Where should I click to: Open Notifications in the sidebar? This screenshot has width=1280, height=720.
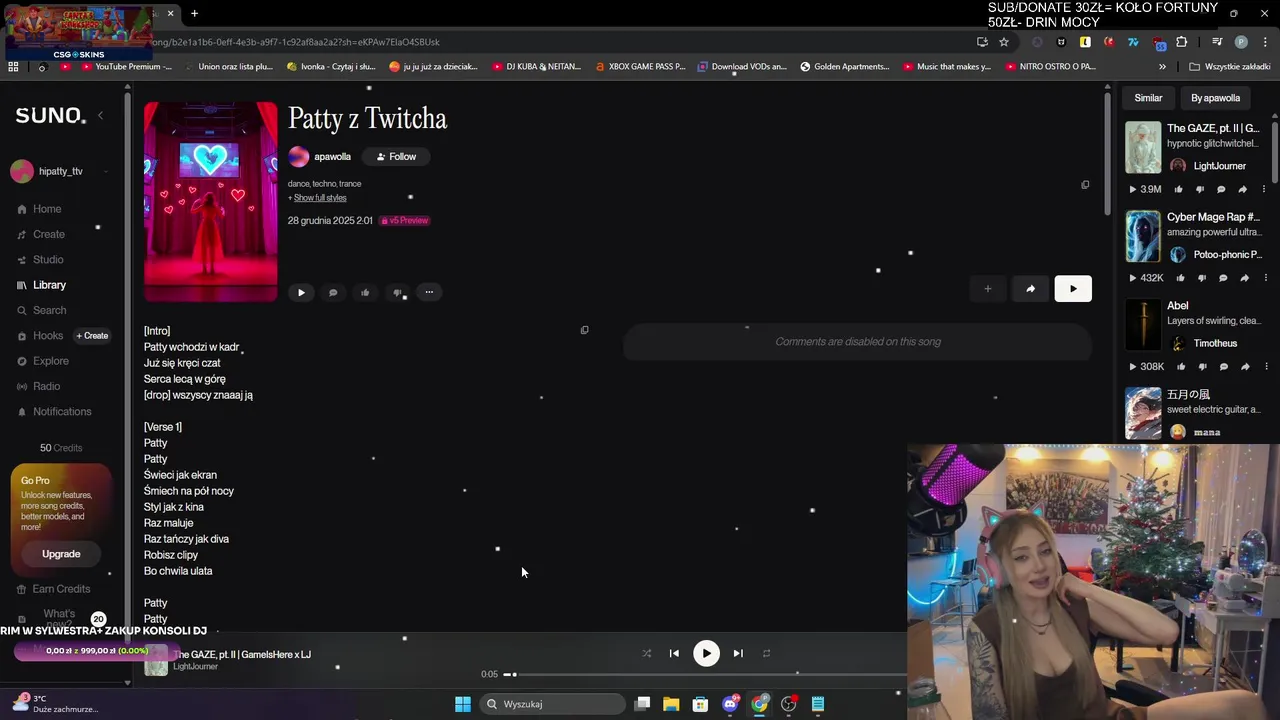pos(62,412)
